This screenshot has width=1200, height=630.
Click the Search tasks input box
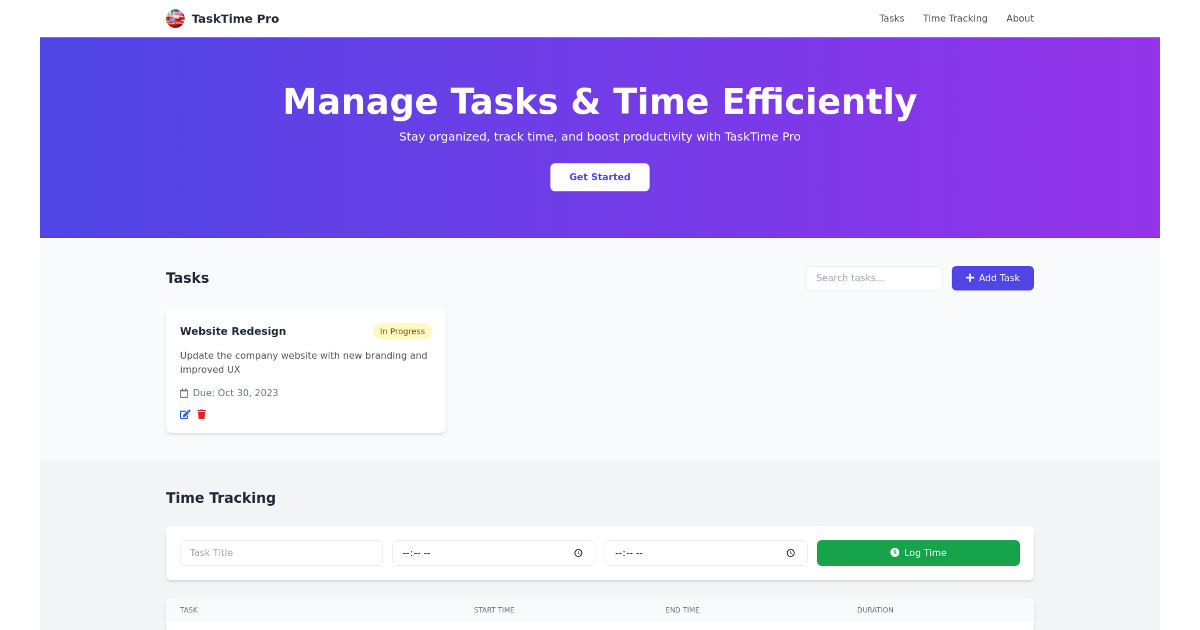[x=873, y=278]
